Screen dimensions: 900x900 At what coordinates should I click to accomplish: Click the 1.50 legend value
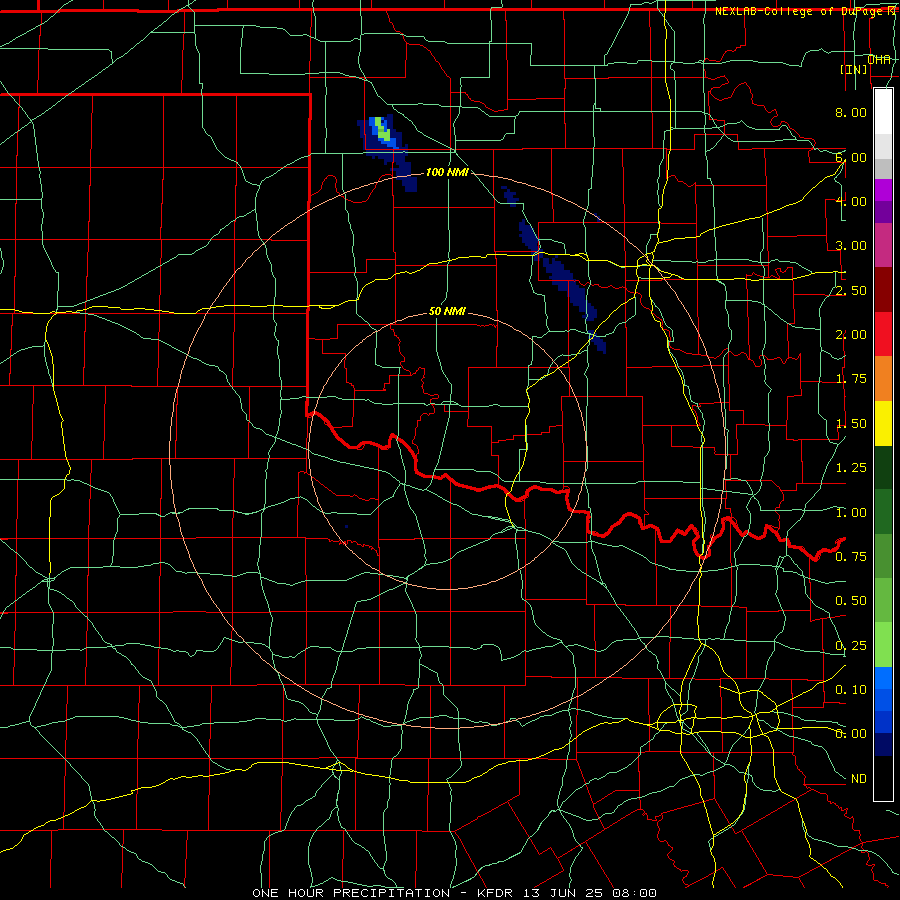(851, 424)
